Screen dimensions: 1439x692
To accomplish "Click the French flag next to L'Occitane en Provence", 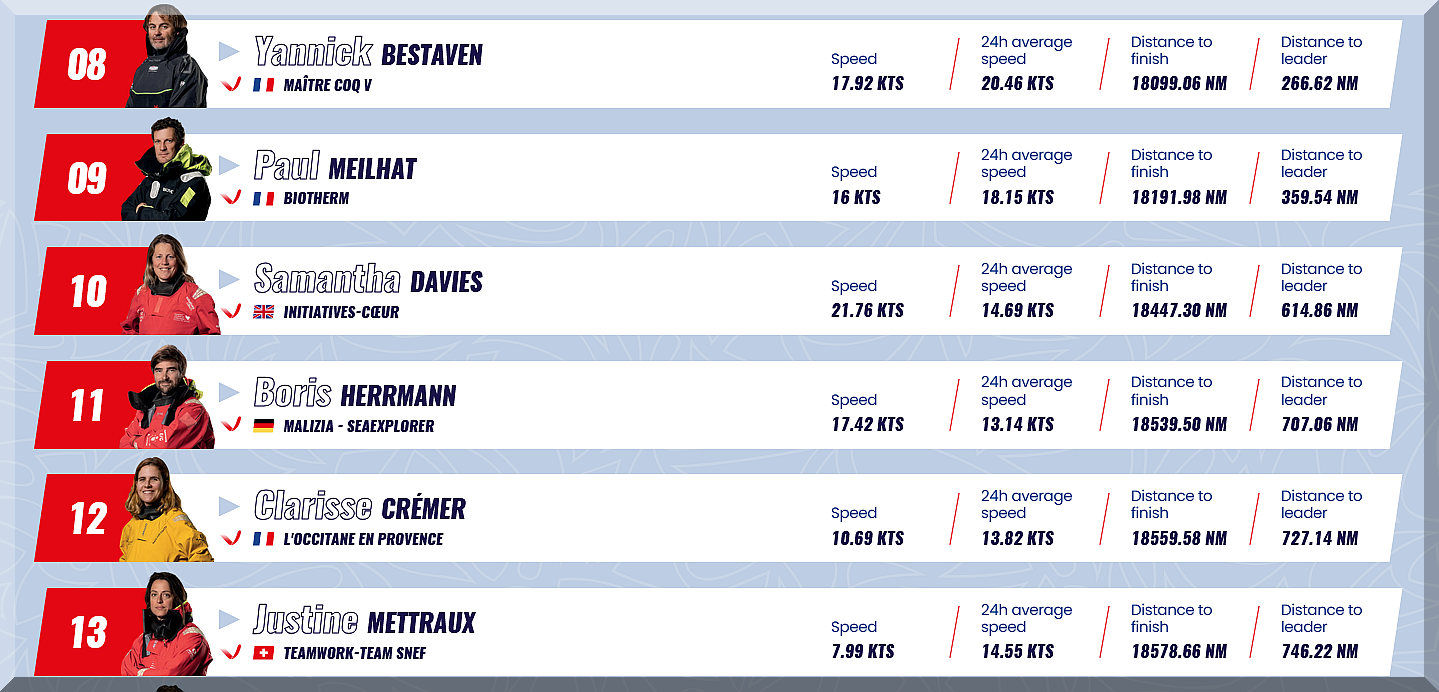I will click(263, 539).
